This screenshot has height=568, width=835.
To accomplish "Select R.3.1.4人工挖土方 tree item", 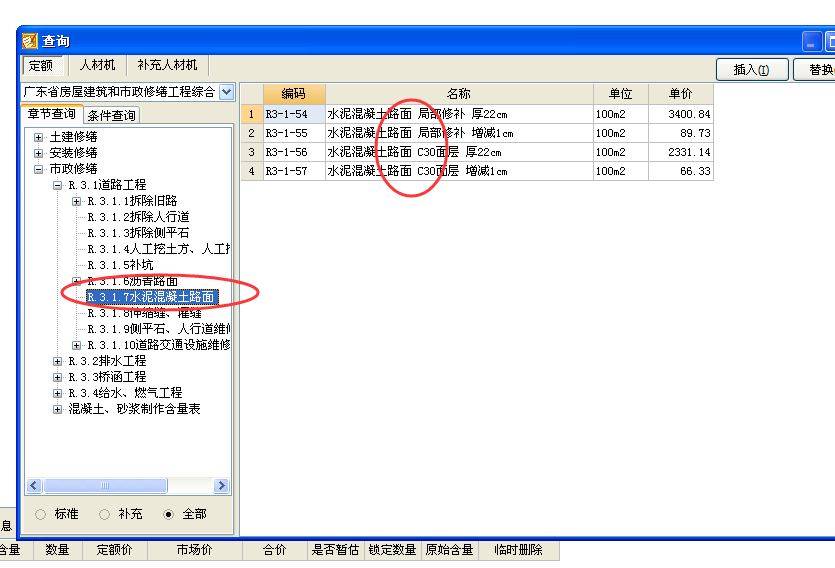I will tap(159, 249).
